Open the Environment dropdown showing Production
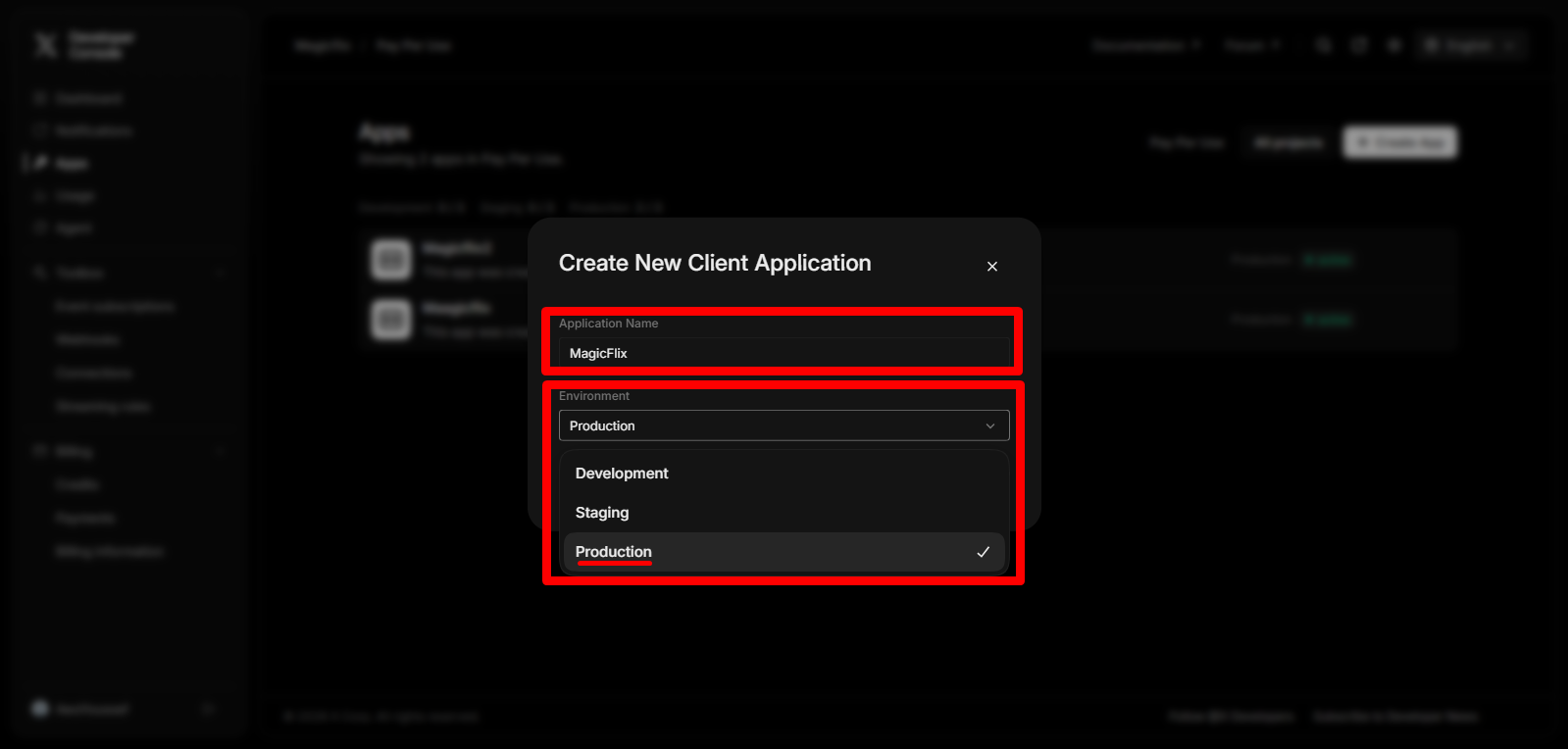Screen dimensions: 1568x749 pos(784,425)
